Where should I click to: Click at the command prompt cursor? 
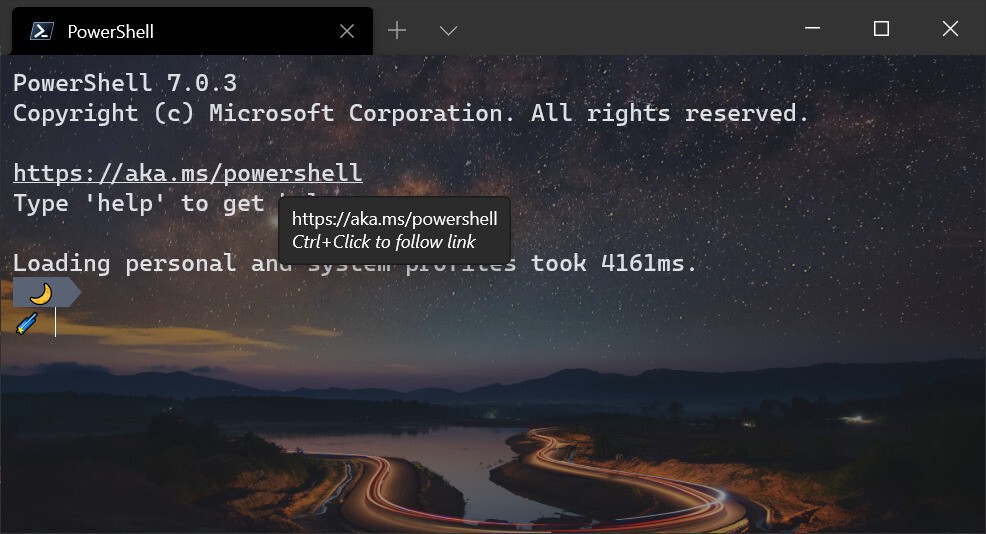click(55, 323)
